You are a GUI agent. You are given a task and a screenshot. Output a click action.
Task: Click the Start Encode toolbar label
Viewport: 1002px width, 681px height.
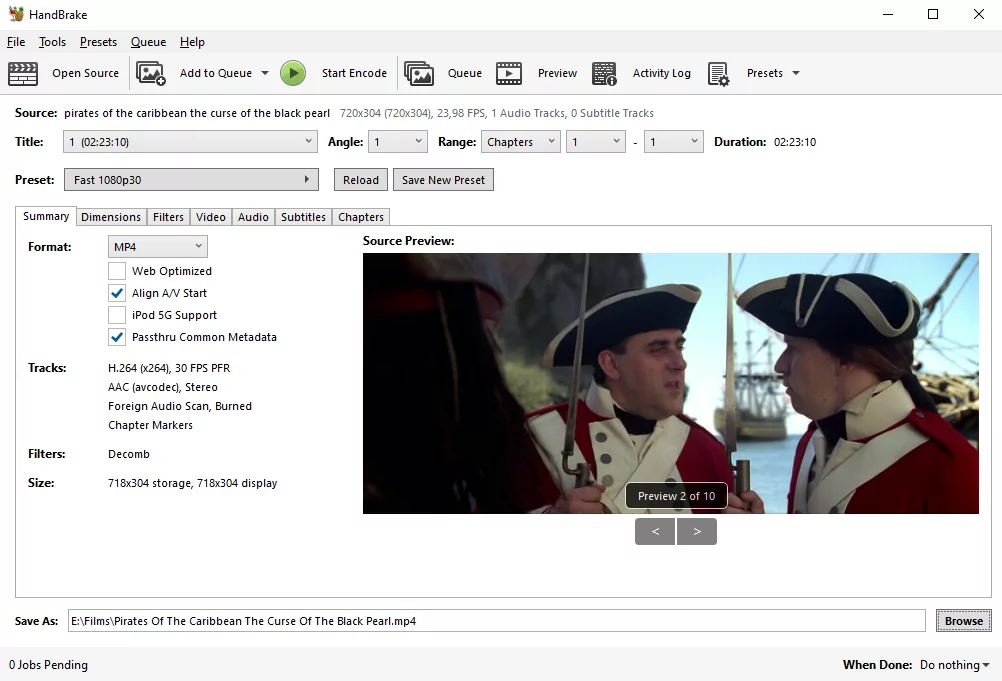coord(354,73)
